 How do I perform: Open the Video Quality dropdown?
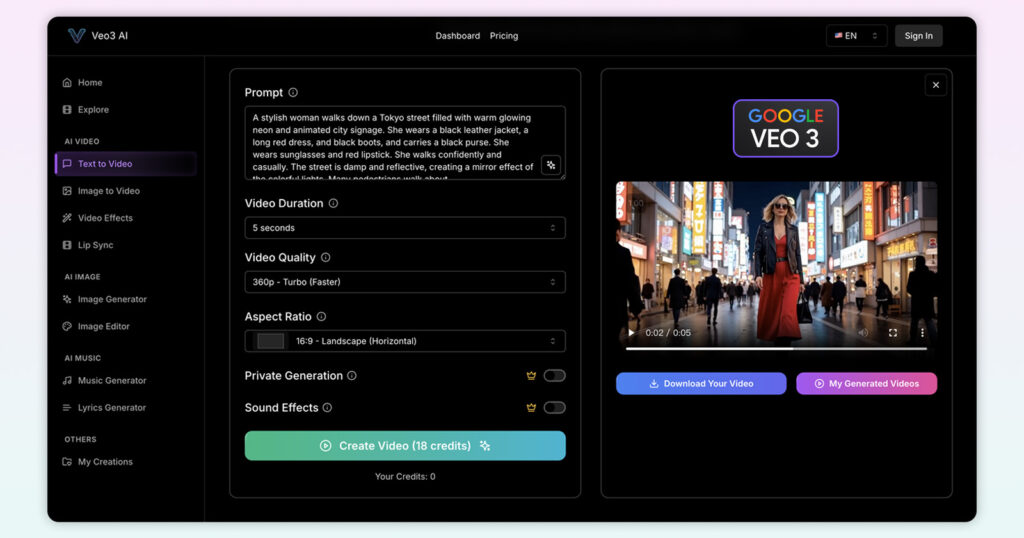pyautogui.click(x=405, y=282)
